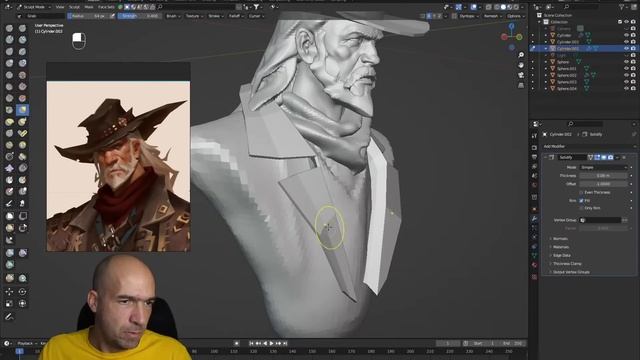Screen dimensions: 640x360
Task: Click the navigation gizmo Z axis
Action: [511, 27]
